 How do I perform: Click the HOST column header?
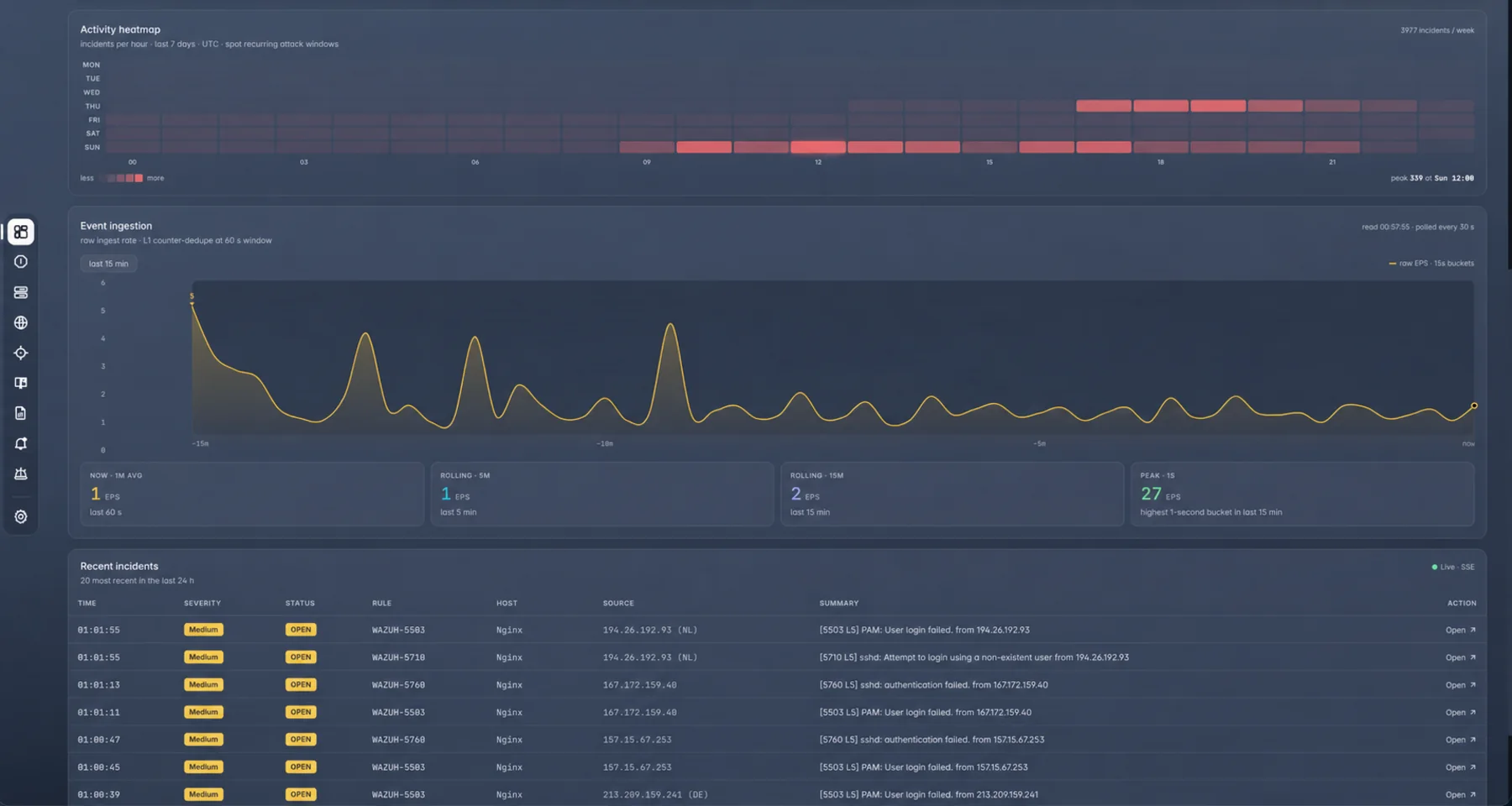click(x=507, y=603)
